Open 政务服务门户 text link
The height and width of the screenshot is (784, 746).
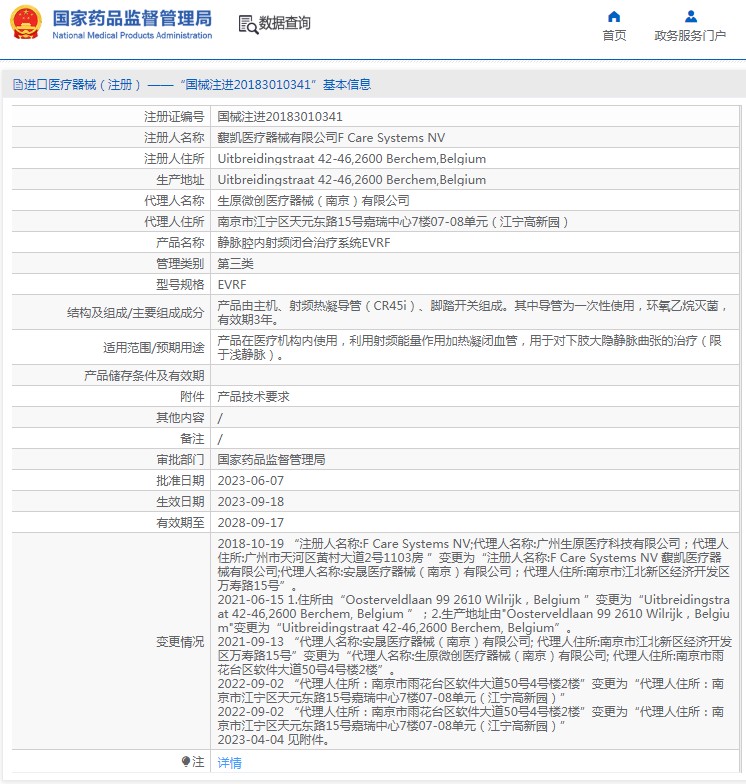coord(690,36)
